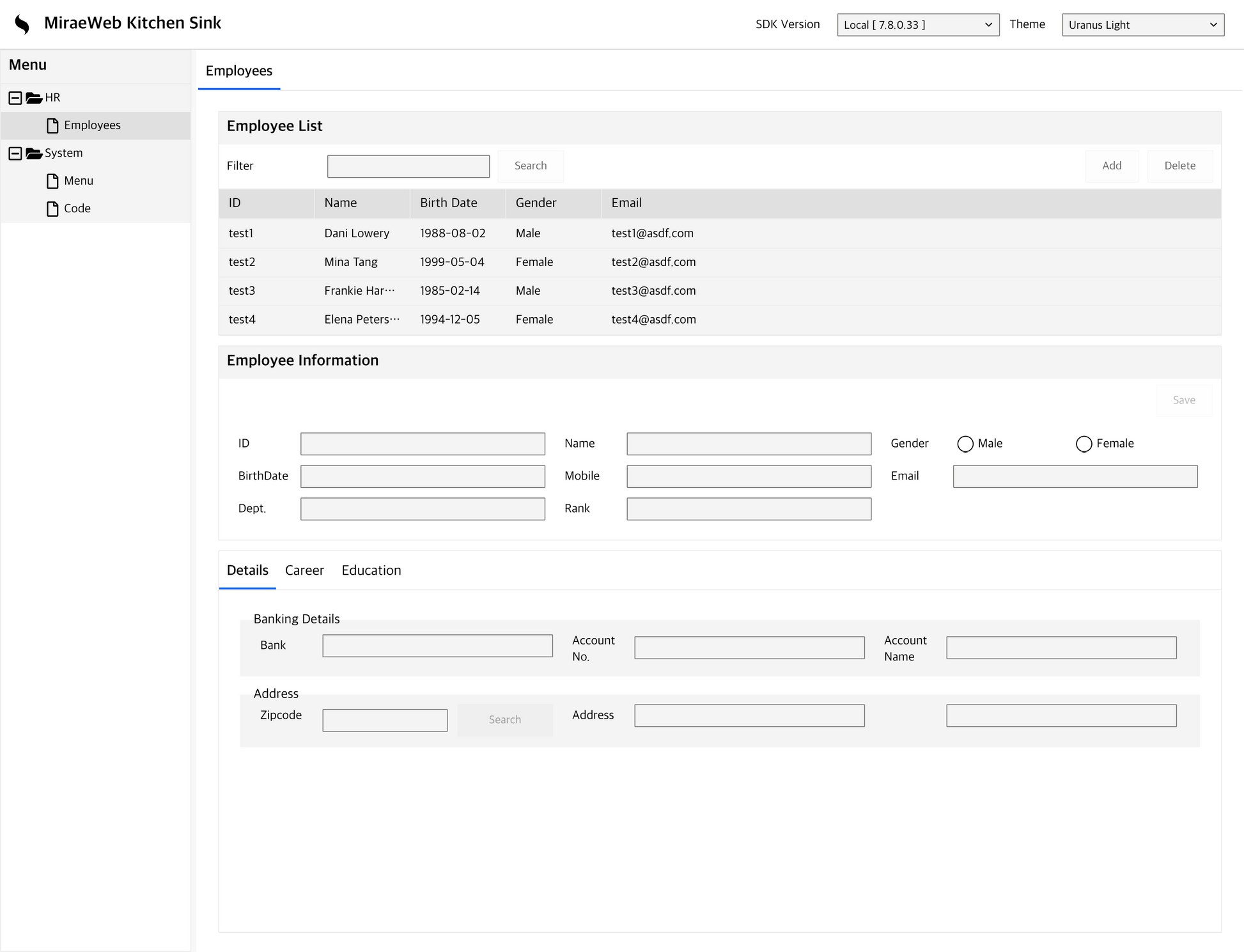Switch to the Education tab
Viewport: 1244px width, 952px height.
[x=371, y=570]
